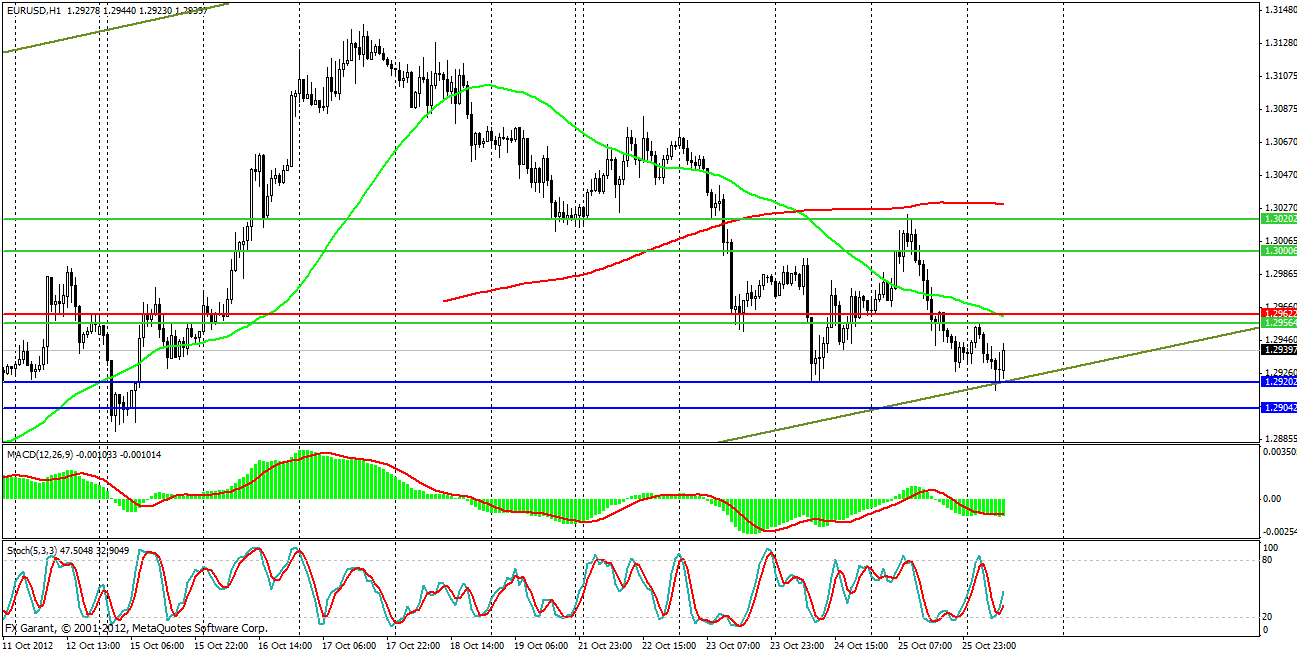
Task: Click the EURUSD,H1 chart title label
Action: [32, 10]
